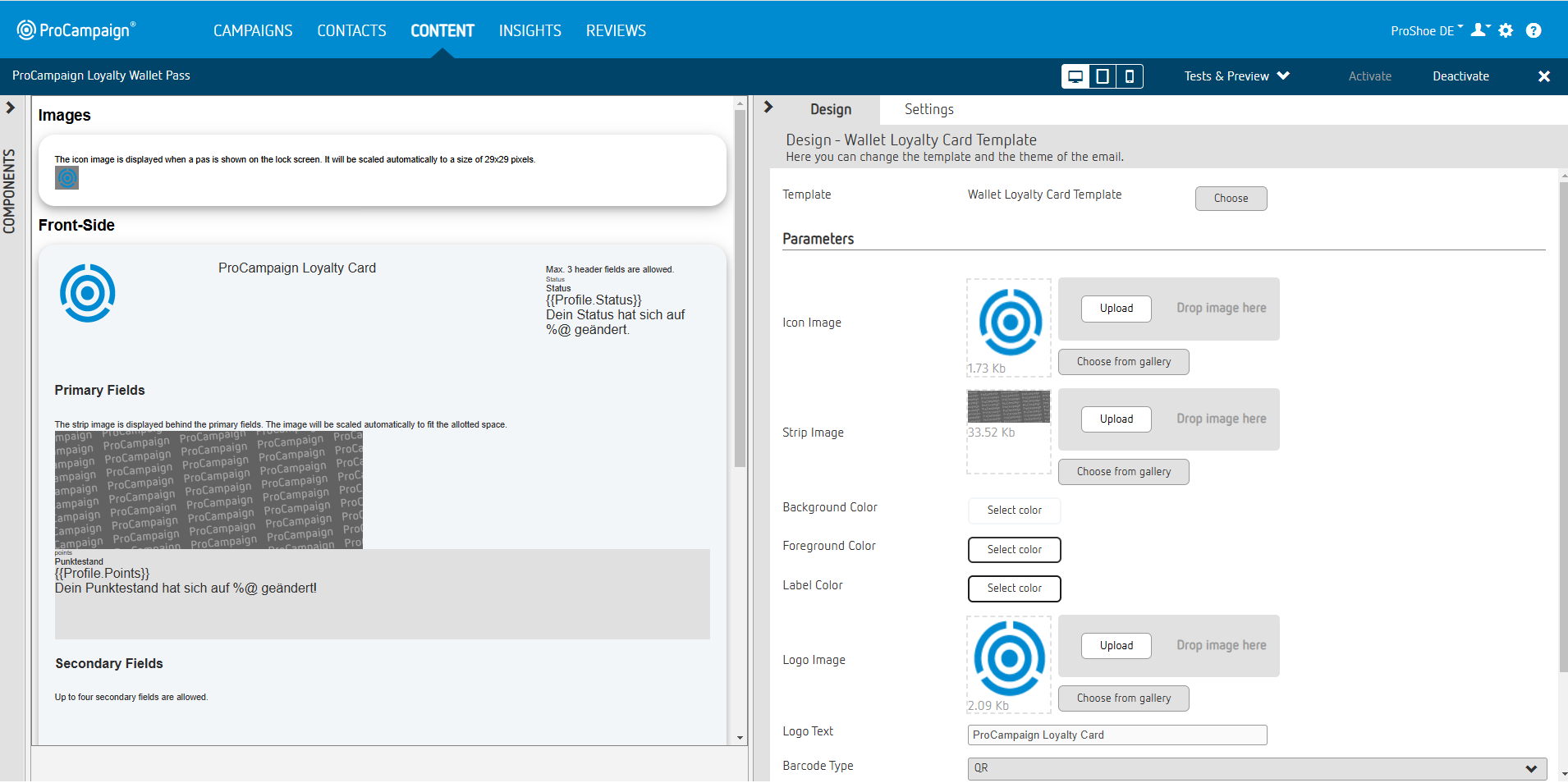Select the Background Color
The height and width of the screenshot is (783, 1568).
tap(1014, 511)
